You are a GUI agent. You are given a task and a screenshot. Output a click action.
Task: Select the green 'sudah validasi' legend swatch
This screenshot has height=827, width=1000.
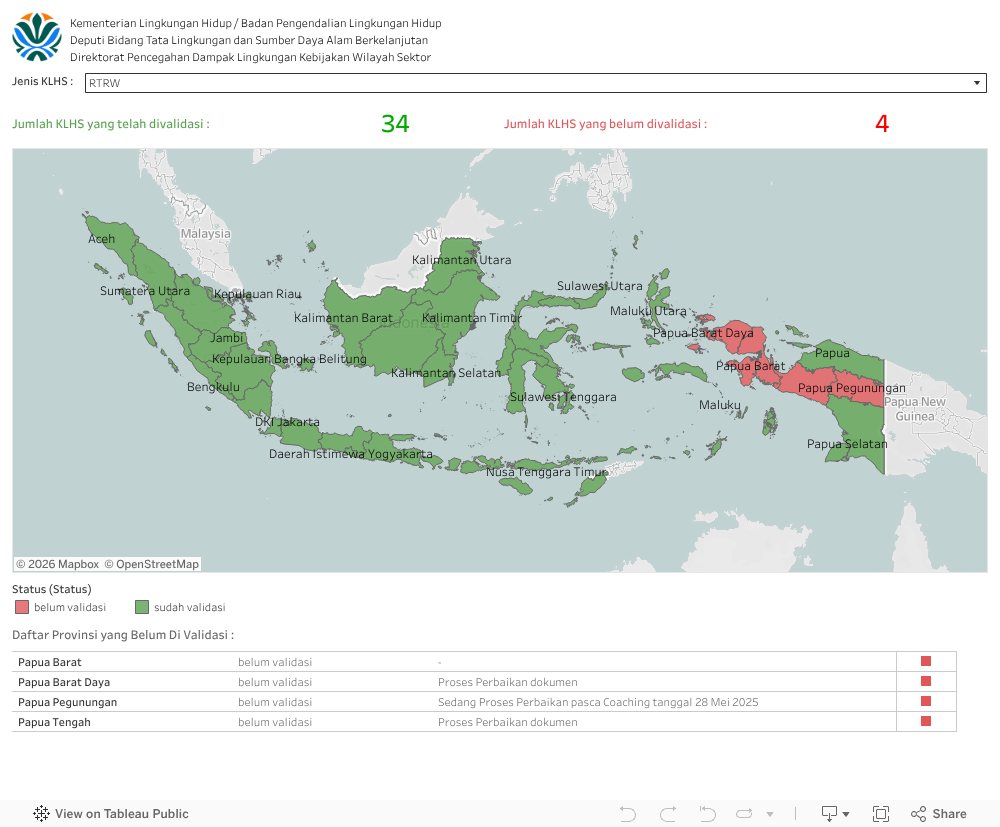[x=142, y=607]
